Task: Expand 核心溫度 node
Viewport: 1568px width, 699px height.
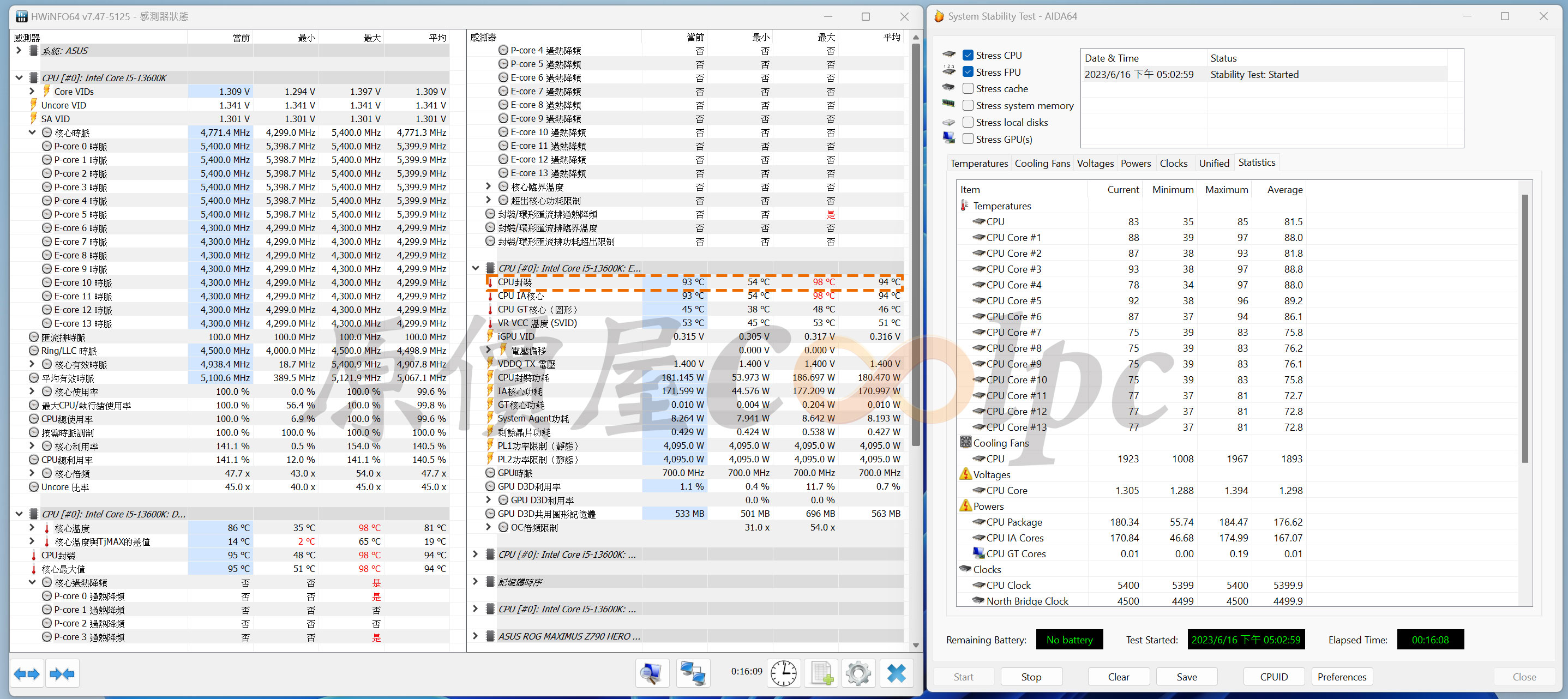Action: (x=32, y=527)
